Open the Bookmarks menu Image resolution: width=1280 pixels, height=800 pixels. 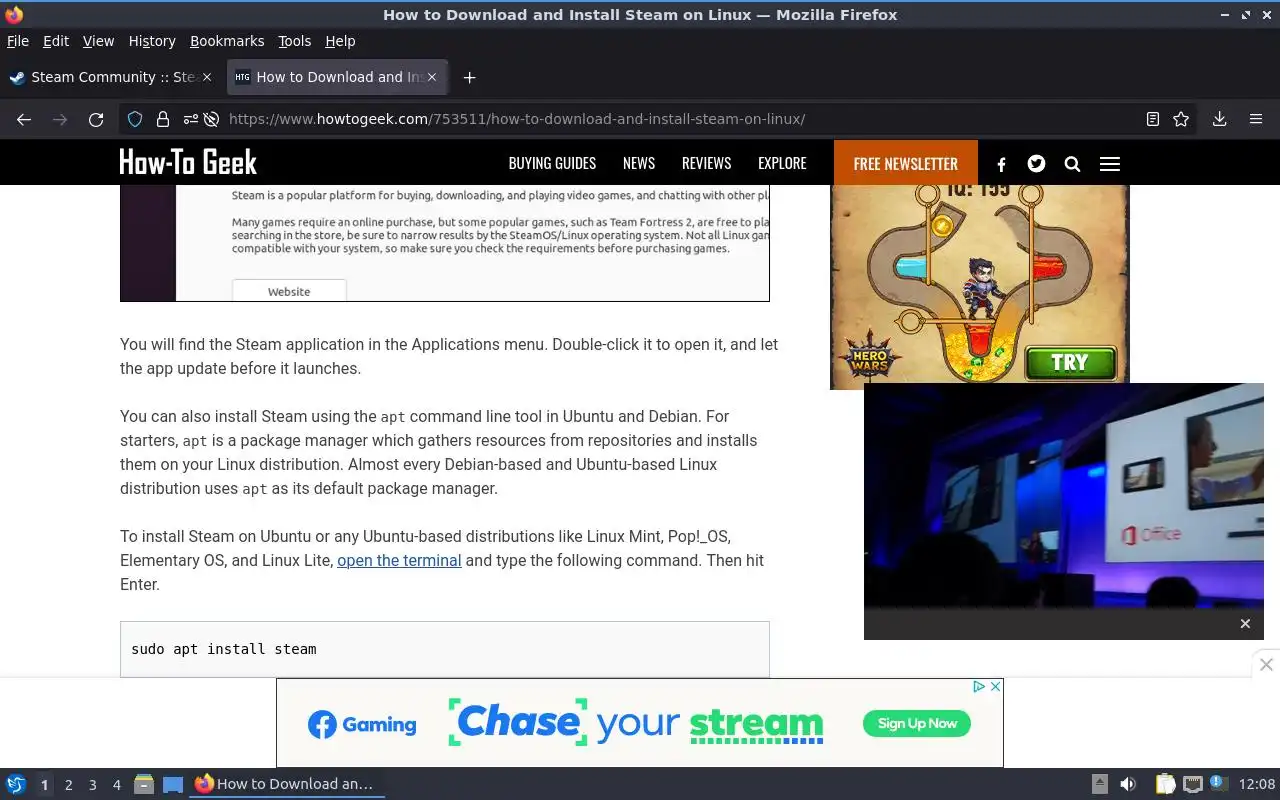point(227,41)
